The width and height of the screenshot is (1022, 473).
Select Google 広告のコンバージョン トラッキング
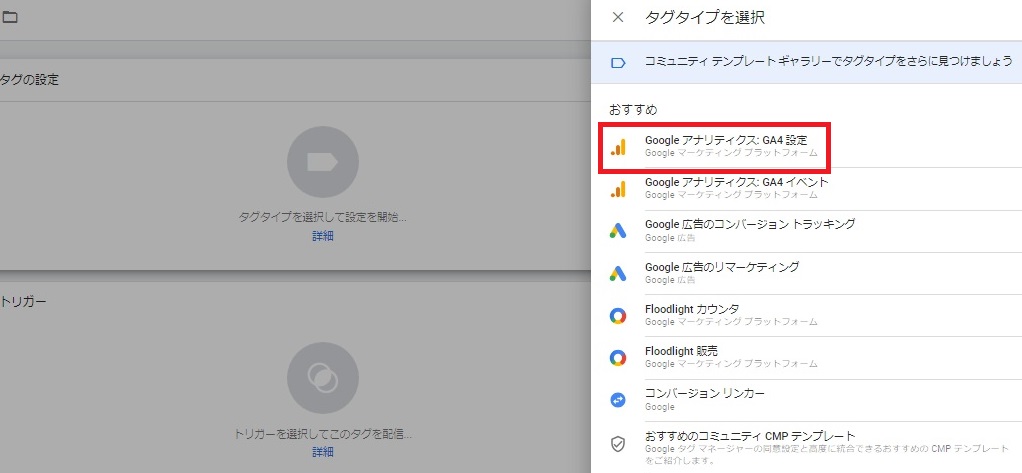click(806, 231)
